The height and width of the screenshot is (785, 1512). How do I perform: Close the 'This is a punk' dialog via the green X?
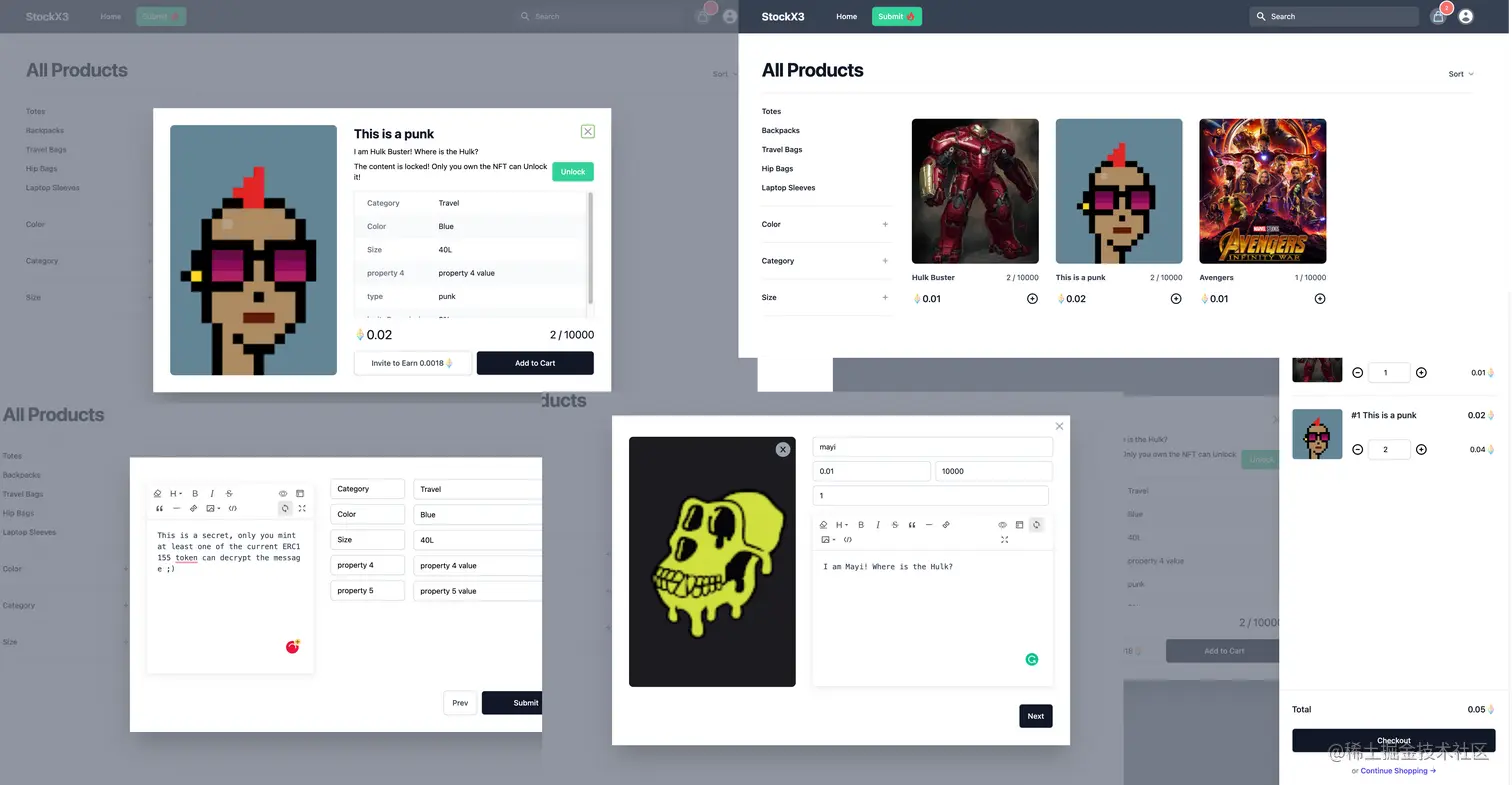coord(588,132)
